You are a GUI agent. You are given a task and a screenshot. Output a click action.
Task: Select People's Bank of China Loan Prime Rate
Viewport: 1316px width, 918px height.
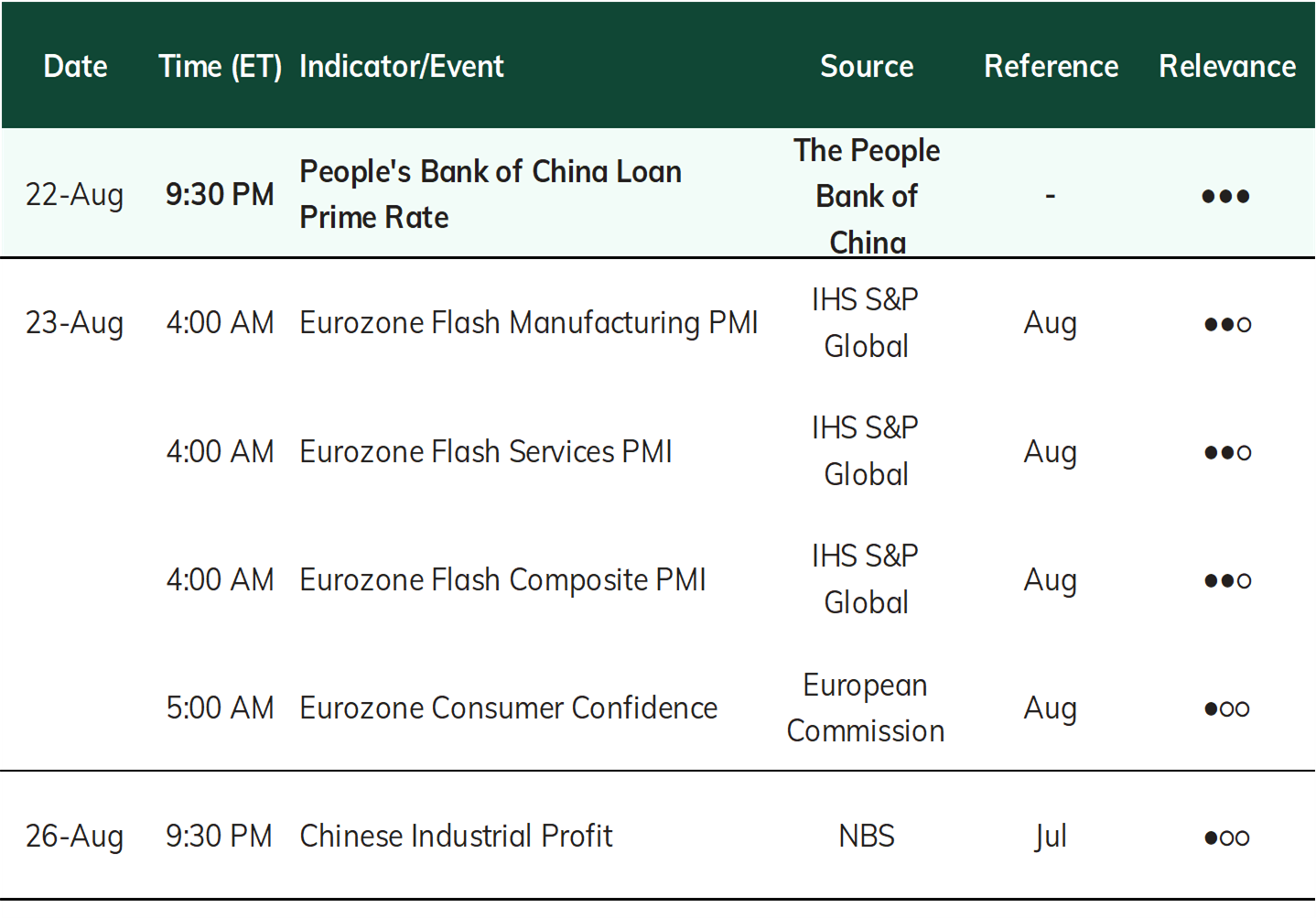click(491, 194)
